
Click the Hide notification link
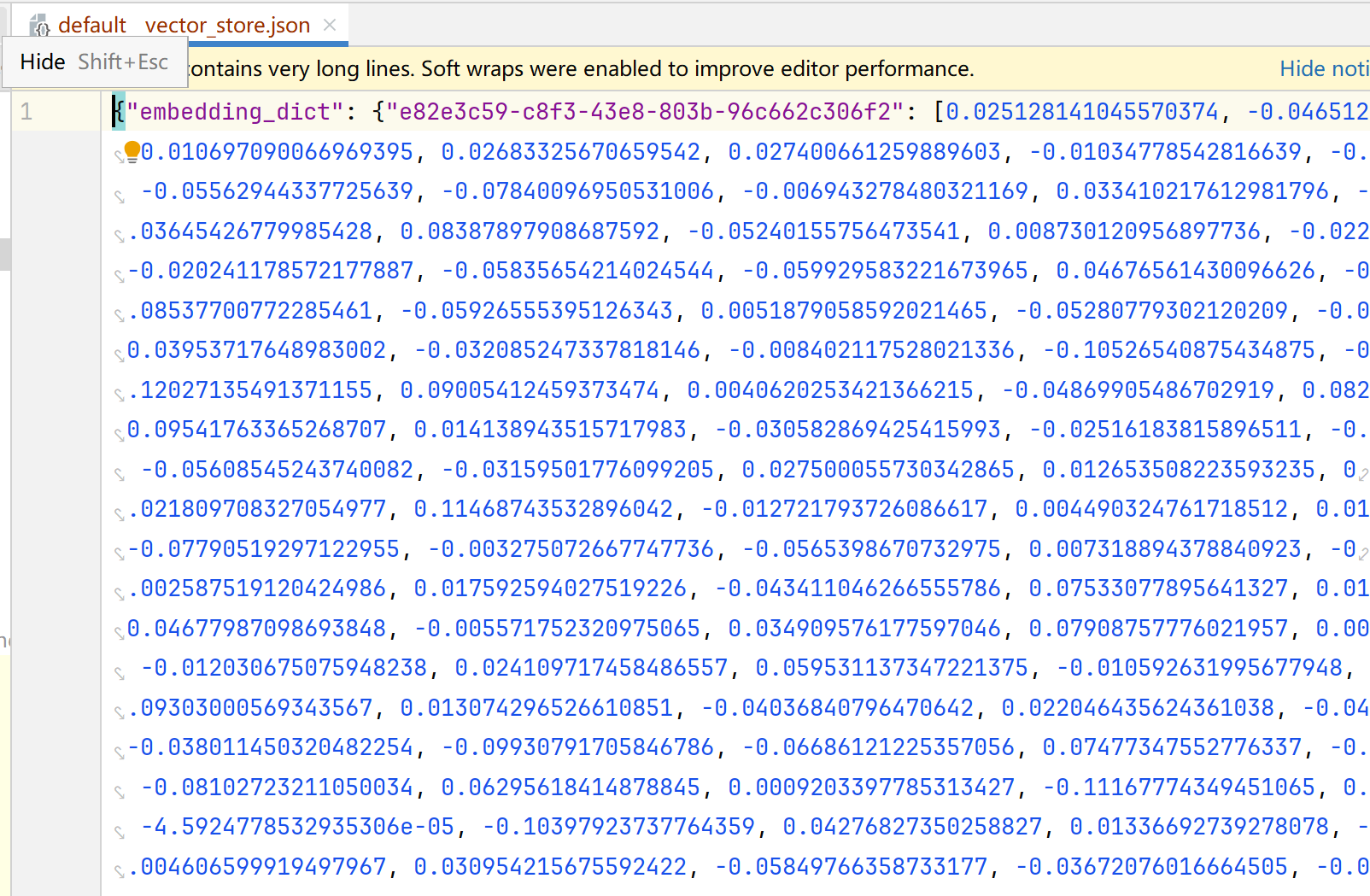[1324, 68]
